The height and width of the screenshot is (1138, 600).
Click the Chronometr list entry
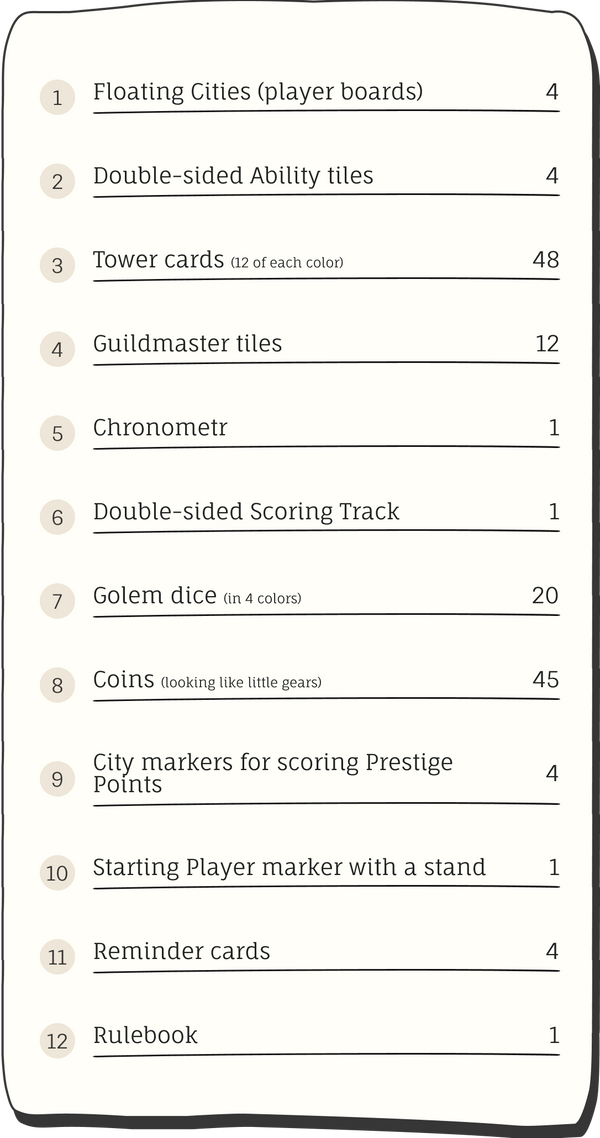tap(160, 428)
